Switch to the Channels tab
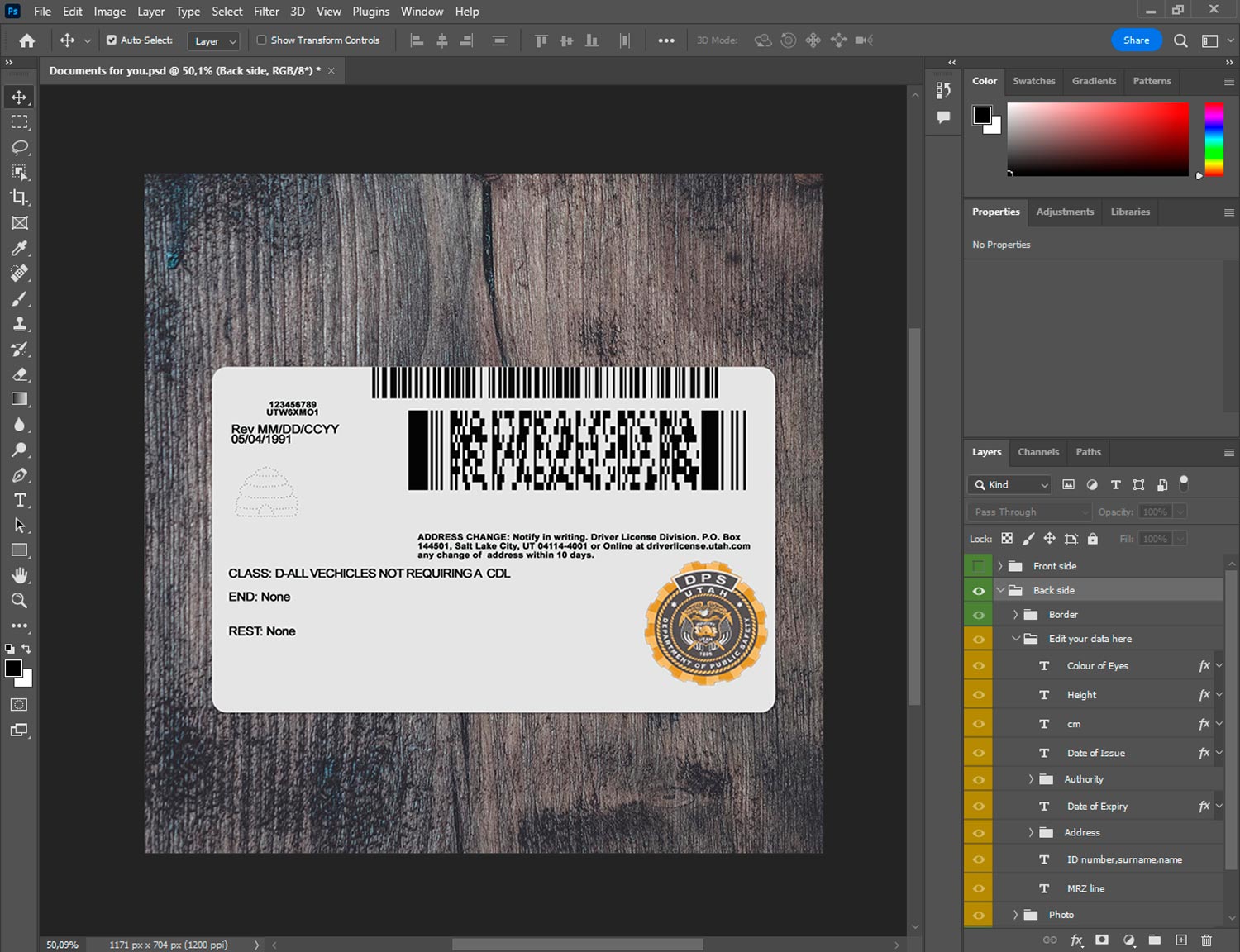Viewport: 1240px width, 952px height. [x=1037, y=452]
